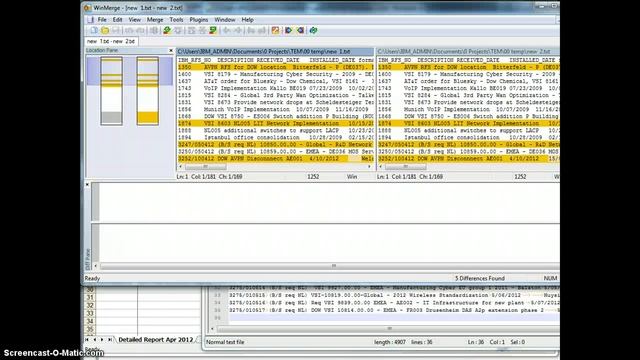Open the Edit menu

(118, 20)
